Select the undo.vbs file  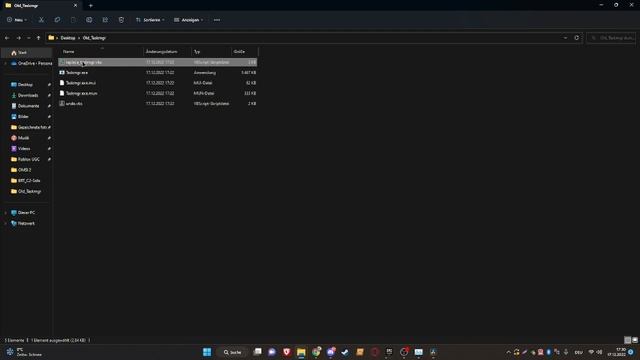(158, 104)
